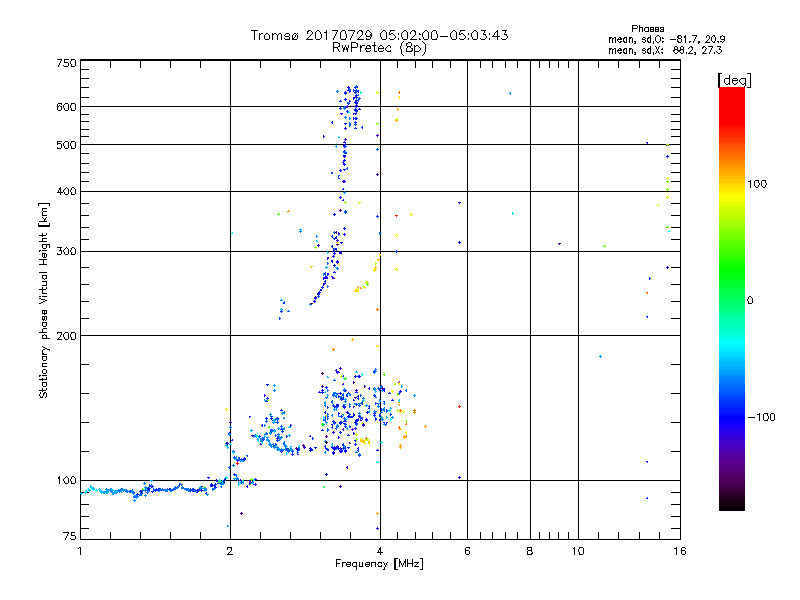The image size is (800, 600).
Task: Click the title Tromsø 20170729 05:02:00-05:03:43
Action: click(x=379, y=35)
